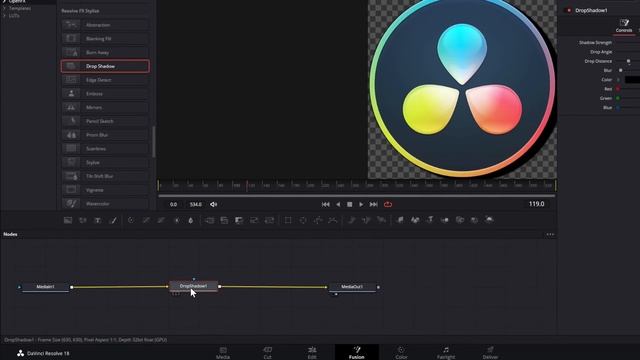Add a Camera 3D node from toolbar
The height and width of the screenshot is (360, 640).
click(x=460, y=220)
